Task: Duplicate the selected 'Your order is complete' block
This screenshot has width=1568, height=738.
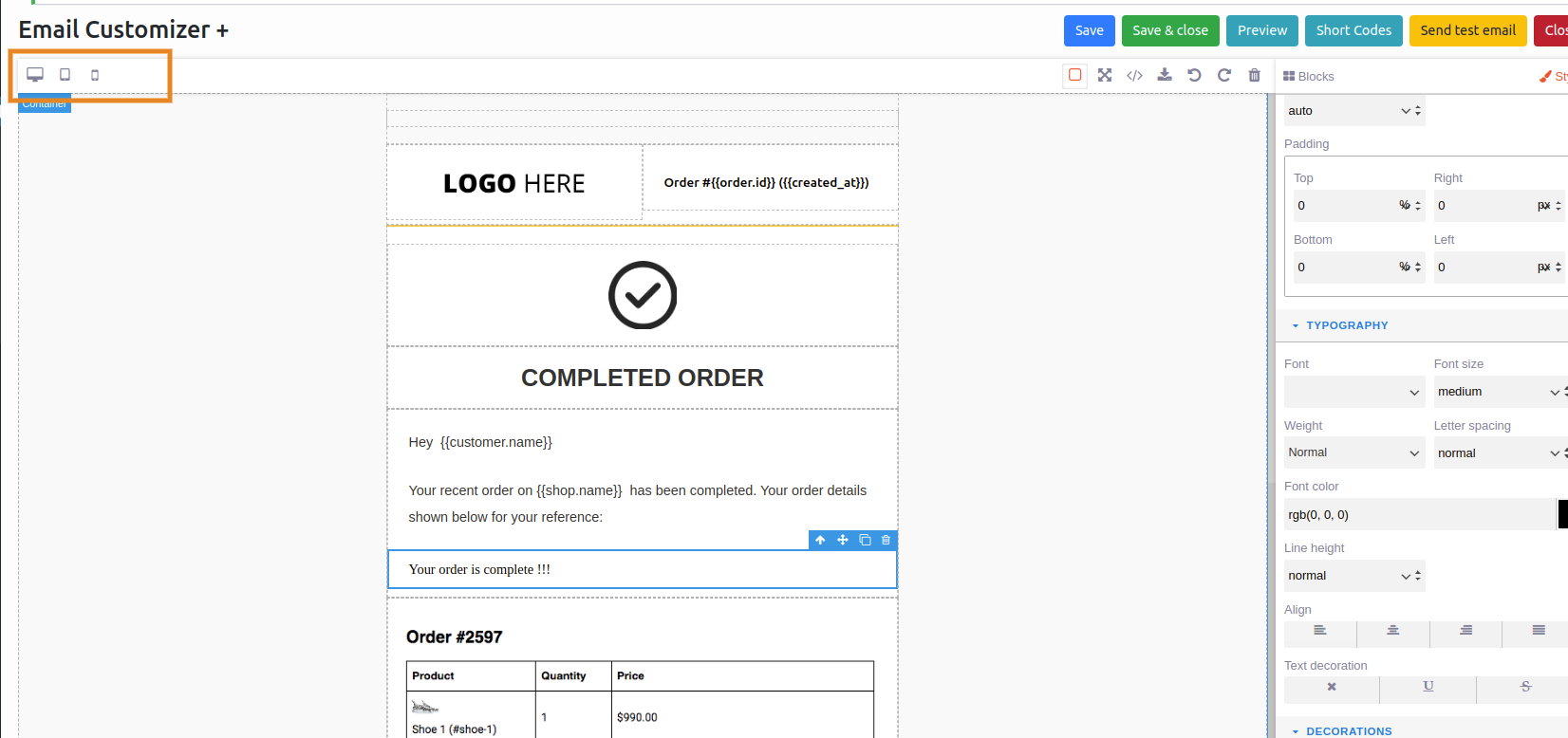Action: tap(865, 540)
